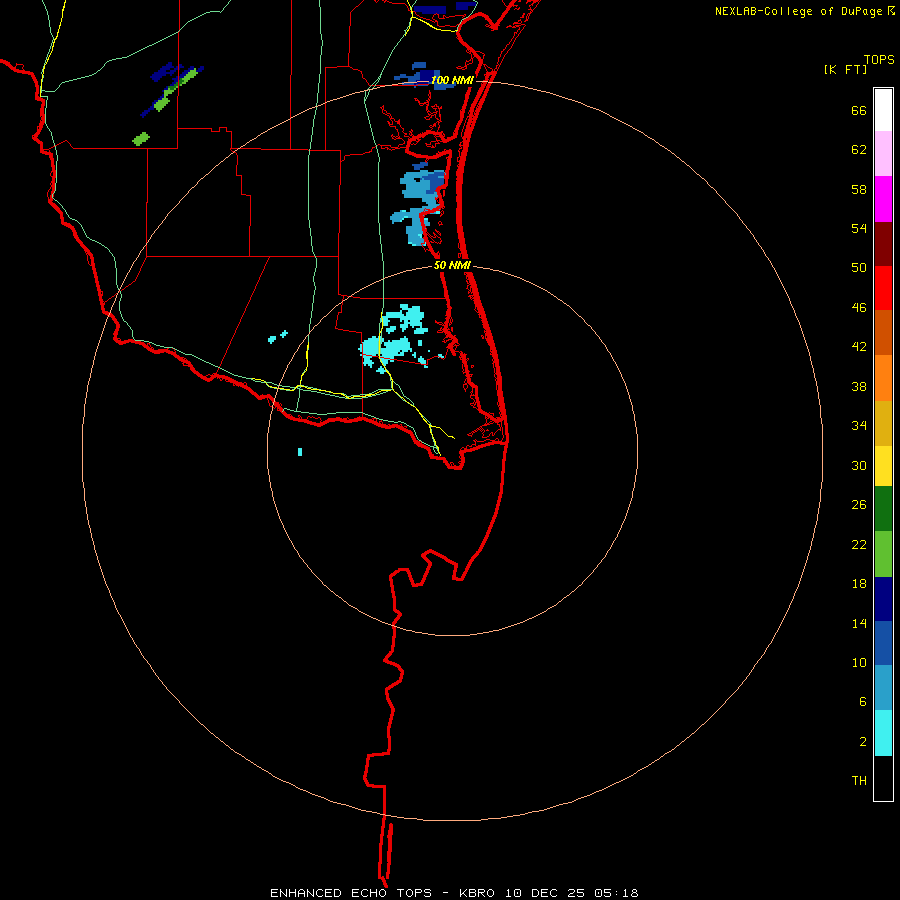This screenshot has width=900, height=900.
Task: Click the isolated green echo blob in northwest
Action: [141, 139]
